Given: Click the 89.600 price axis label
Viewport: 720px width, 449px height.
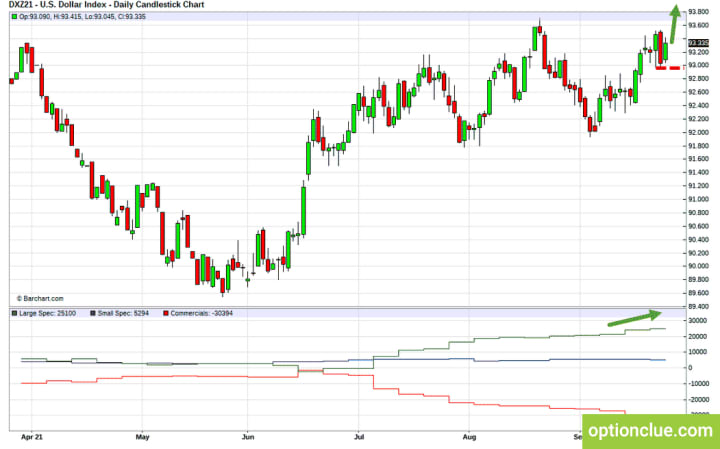Looking at the screenshot, I should [x=698, y=293].
